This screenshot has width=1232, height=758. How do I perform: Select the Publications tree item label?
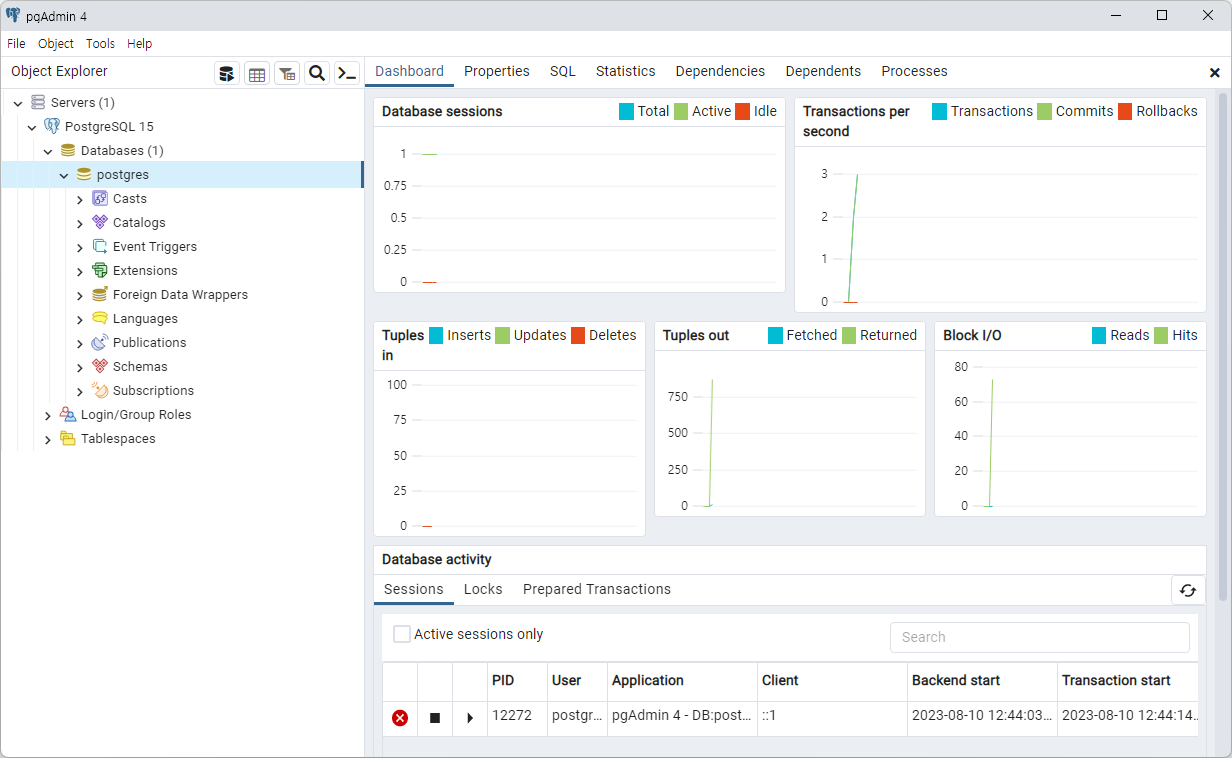point(150,343)
